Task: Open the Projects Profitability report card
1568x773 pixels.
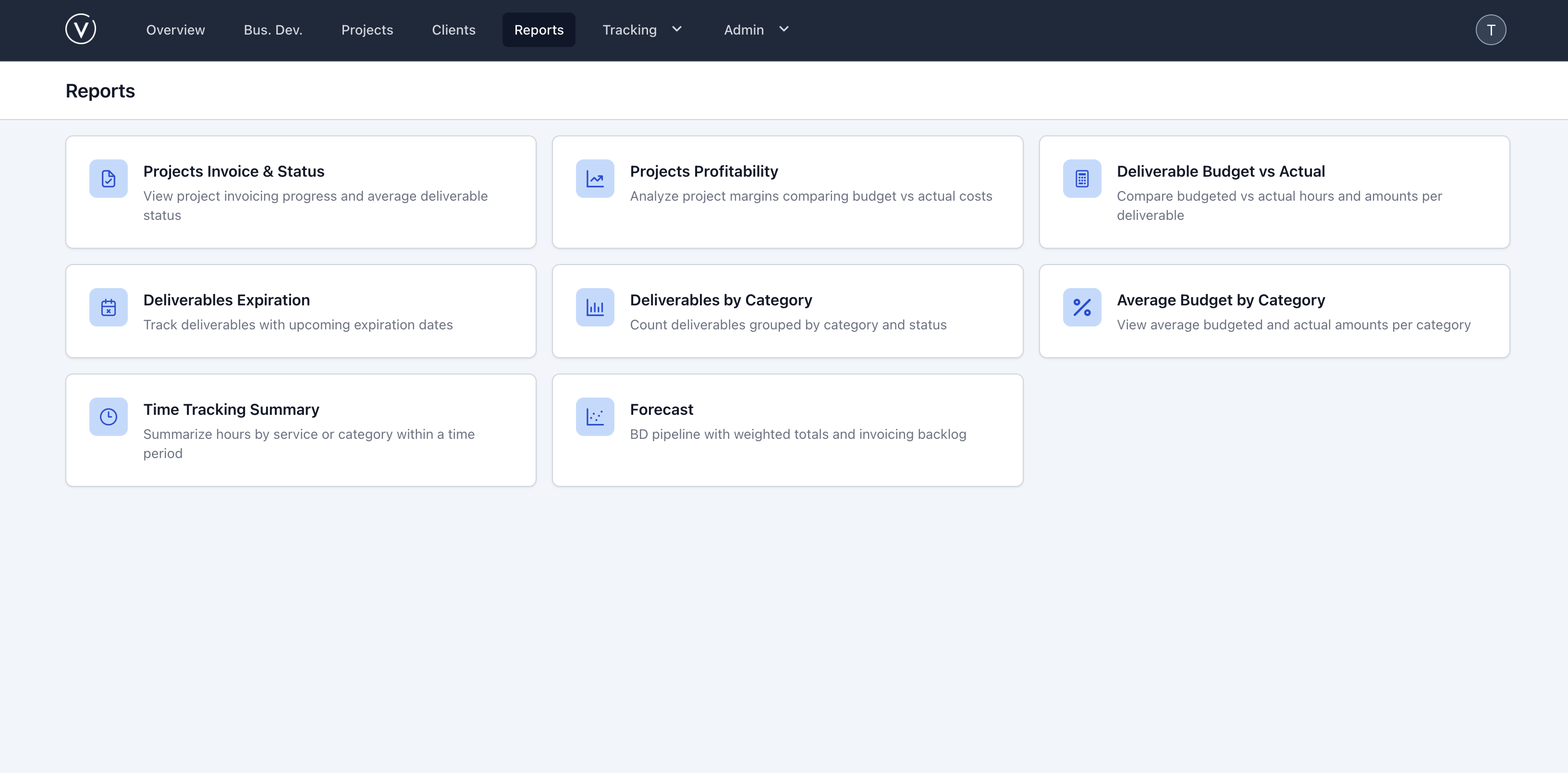Action: [788, 192]
